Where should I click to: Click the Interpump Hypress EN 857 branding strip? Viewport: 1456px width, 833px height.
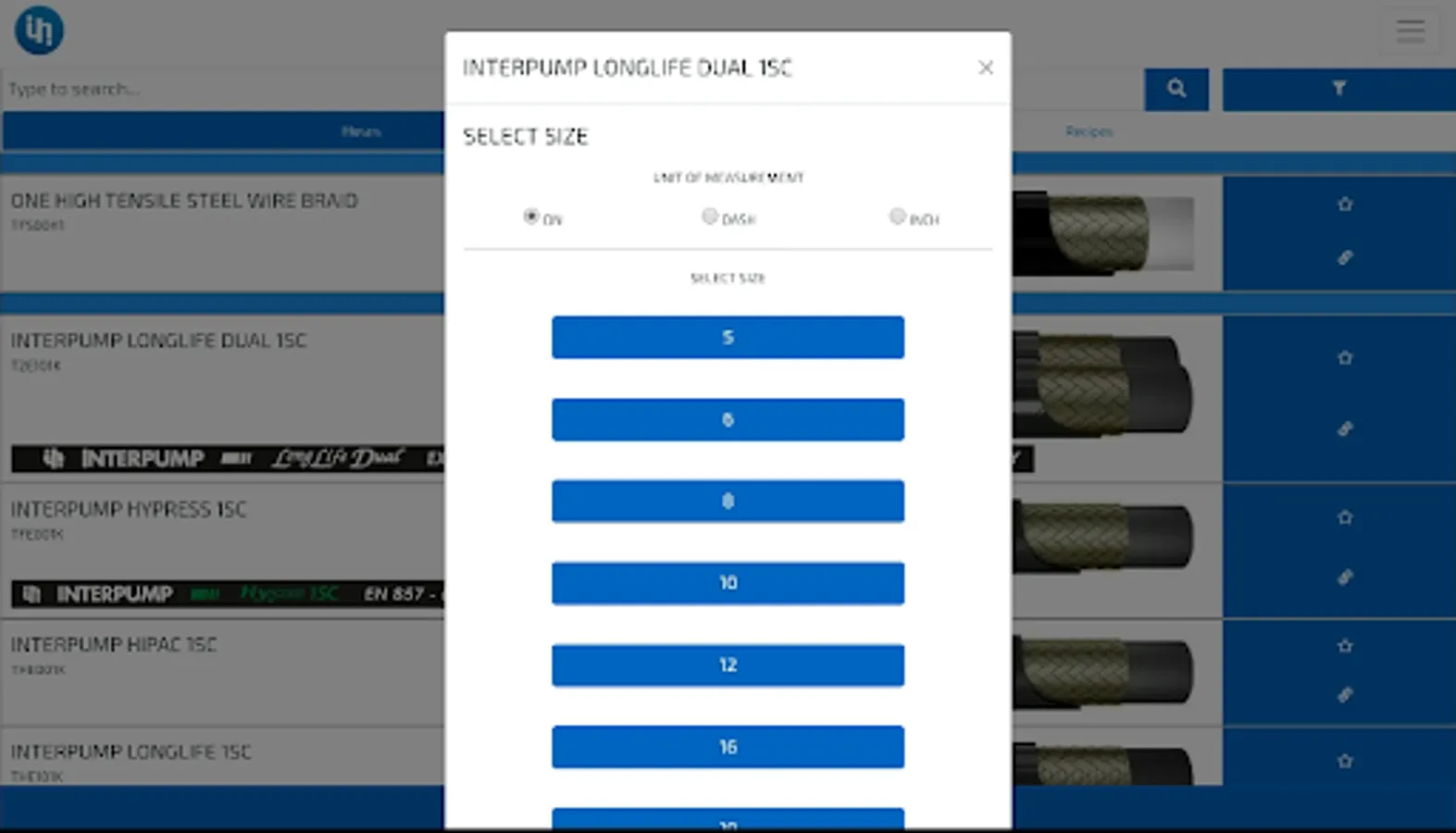click(228, 593)
